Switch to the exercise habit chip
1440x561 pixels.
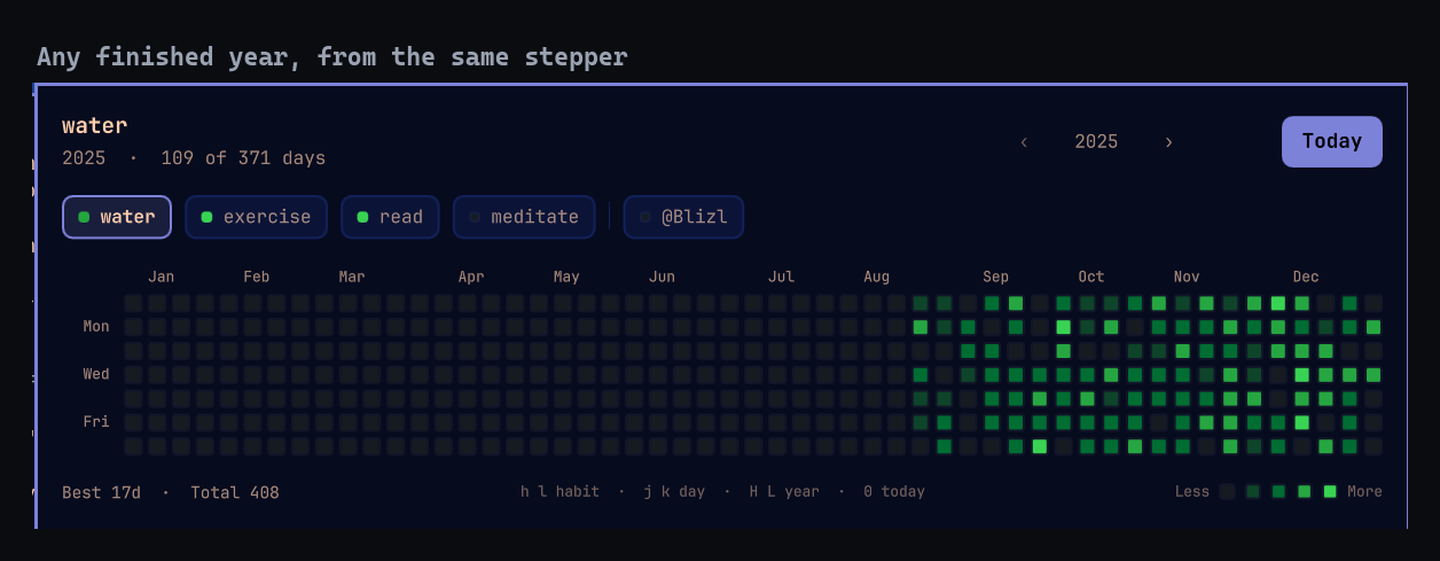tap(256, 217)
